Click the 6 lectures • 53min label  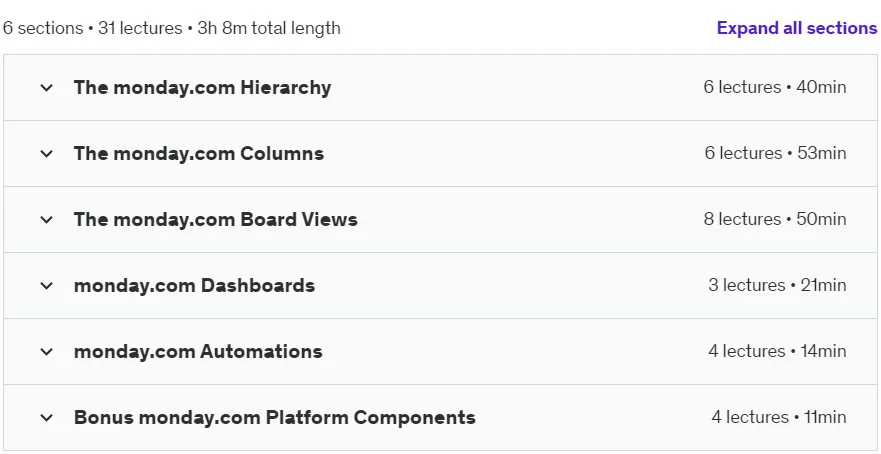click(775, 153)
